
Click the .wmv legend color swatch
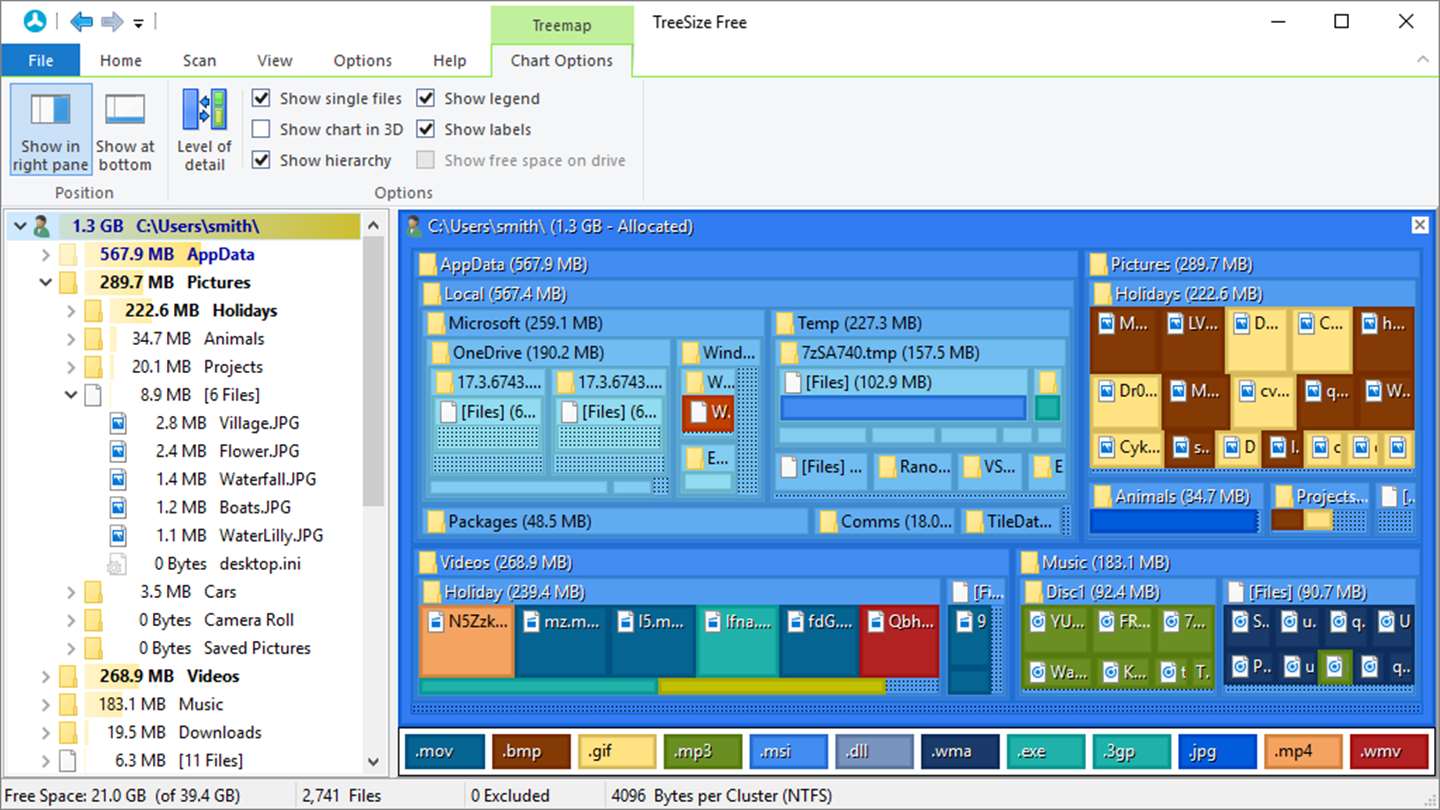pos(1390,751)
